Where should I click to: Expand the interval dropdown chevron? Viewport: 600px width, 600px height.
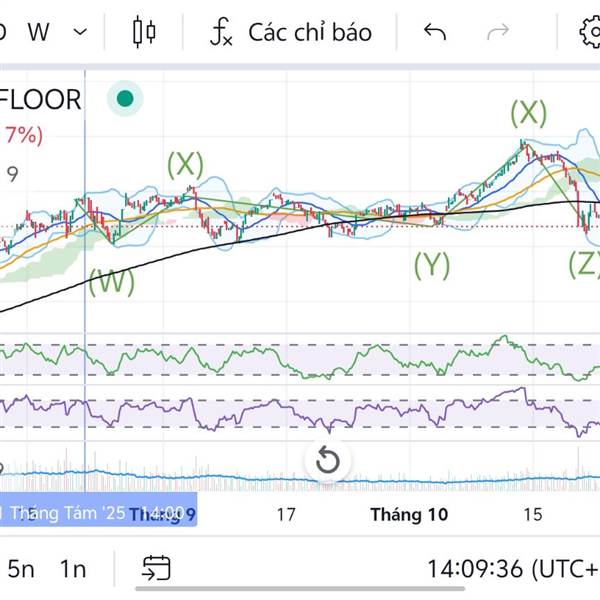[x=81, y=32]
